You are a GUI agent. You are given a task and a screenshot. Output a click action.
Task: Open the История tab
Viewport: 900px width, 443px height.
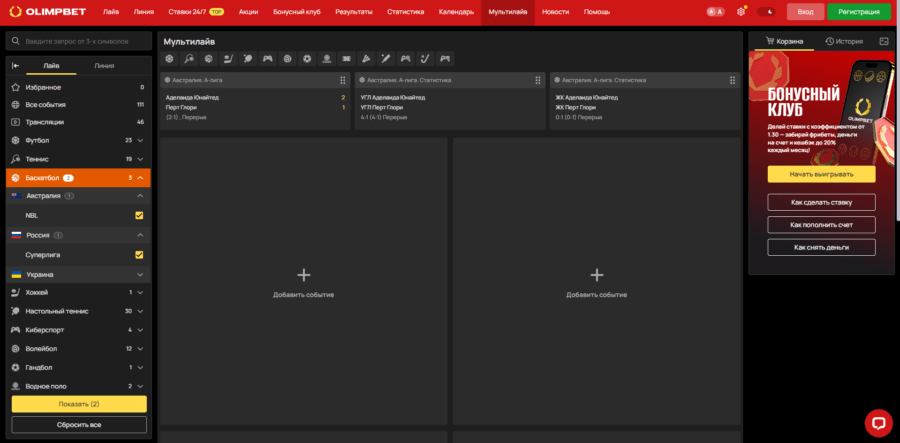pos(844,41)
